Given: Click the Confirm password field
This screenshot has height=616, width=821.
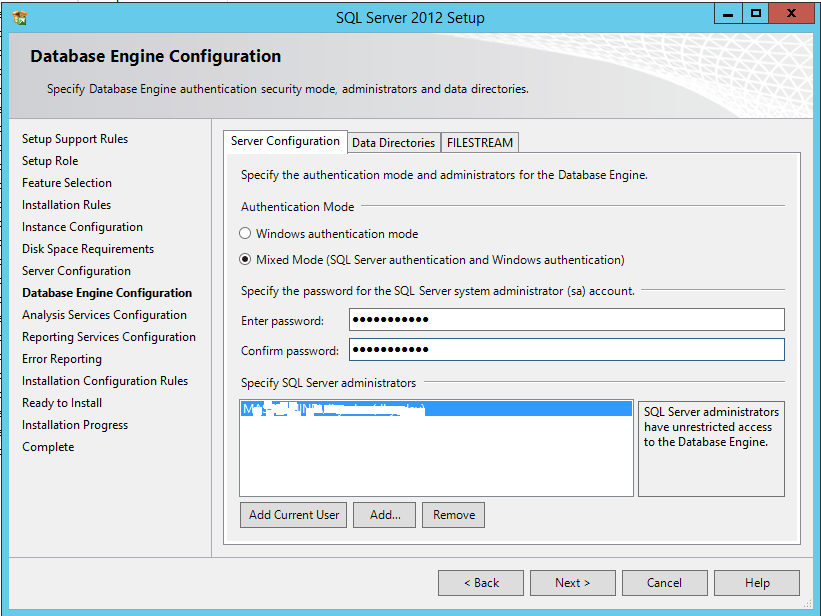Looking at the screenshot, I should pos(566,350).
